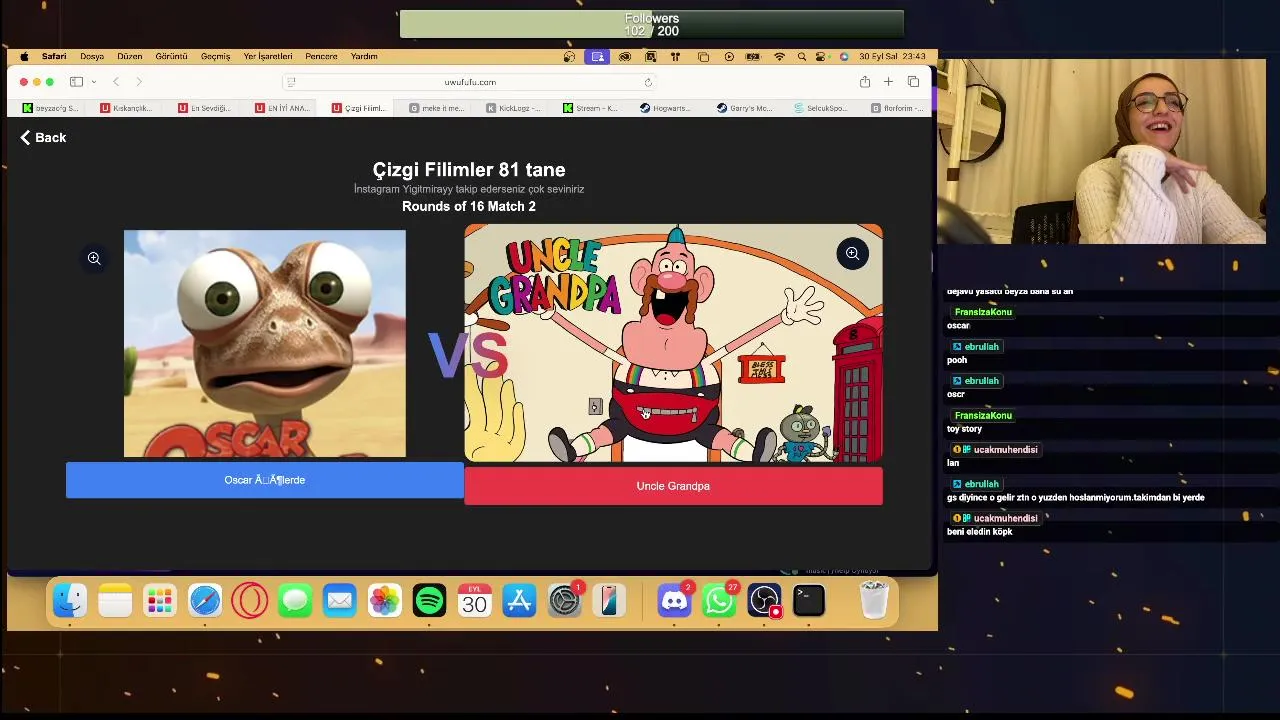This screenshot has width=1280, height=720.
Task: Vote for Uncle Grandpa red button
Action: (673, 486)
